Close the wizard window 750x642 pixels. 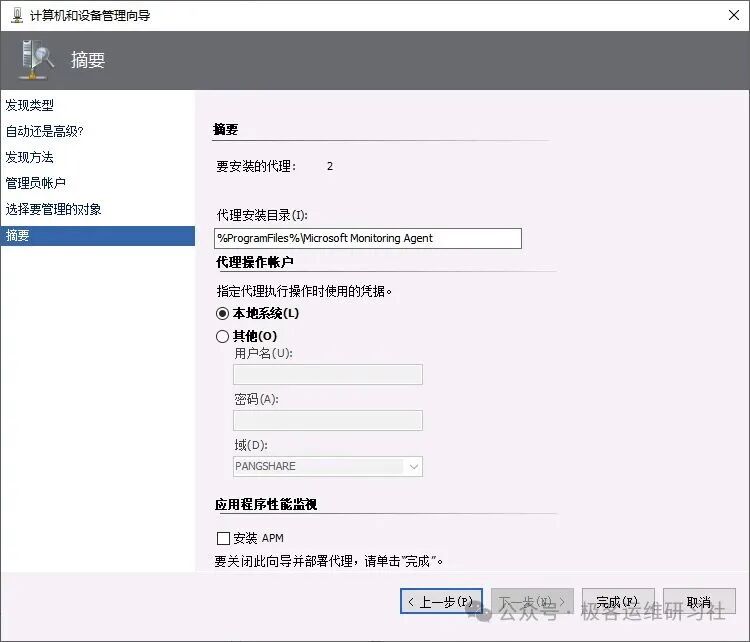coord(734,15)
